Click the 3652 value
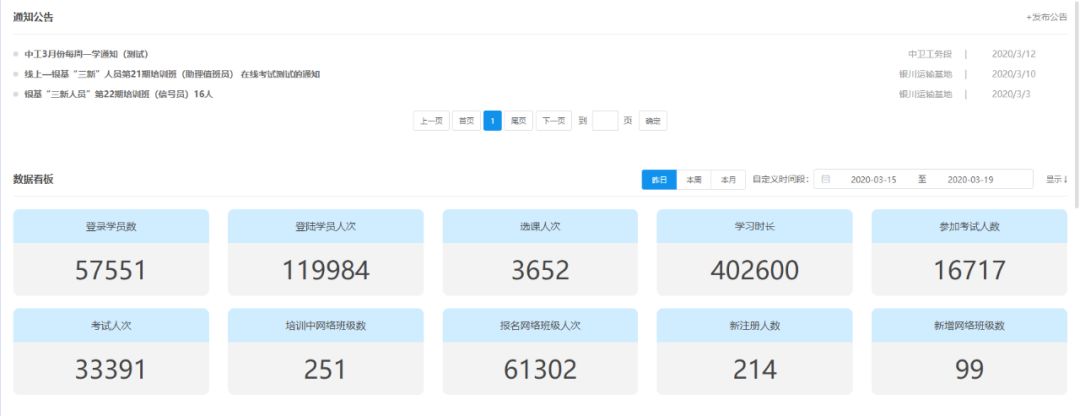The width and height of the screenshot is (1080, 416). 540,270
